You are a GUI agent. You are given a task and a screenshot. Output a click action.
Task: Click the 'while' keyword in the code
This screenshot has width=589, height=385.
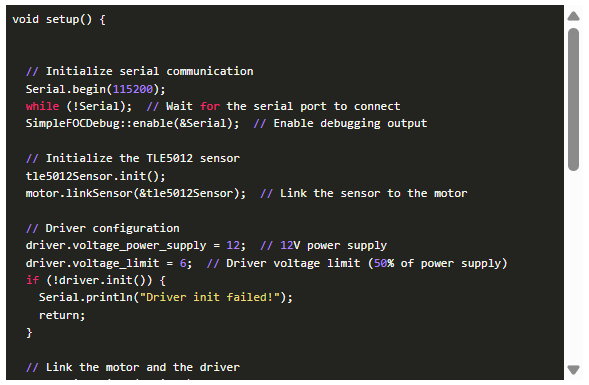point(42,106)
